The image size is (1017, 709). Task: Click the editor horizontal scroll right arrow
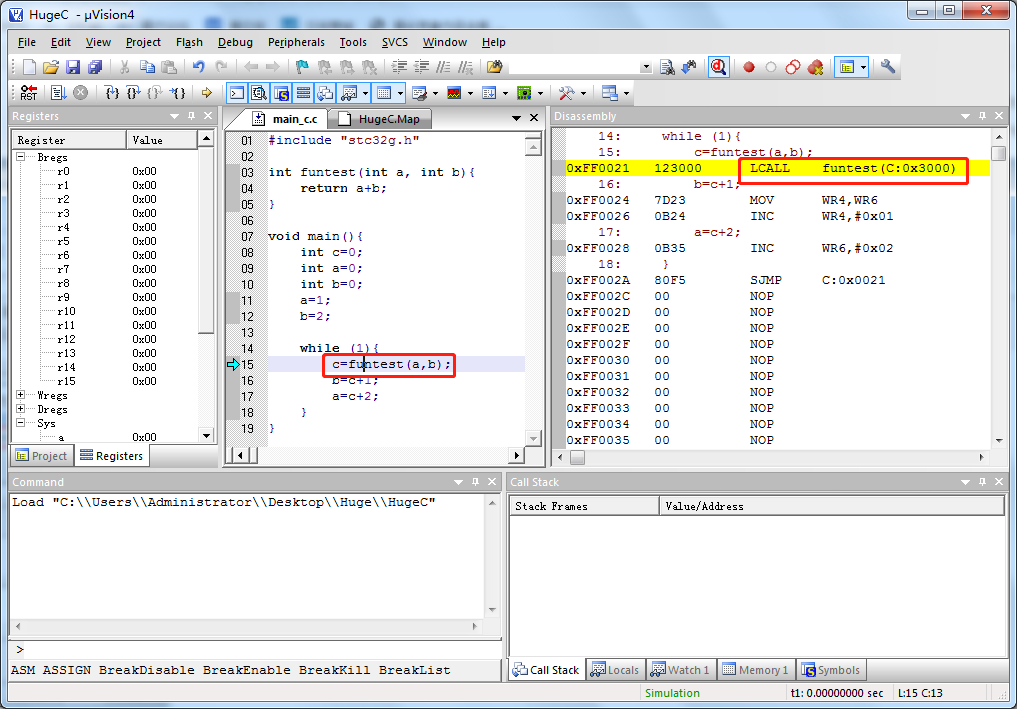click(516, 455)
